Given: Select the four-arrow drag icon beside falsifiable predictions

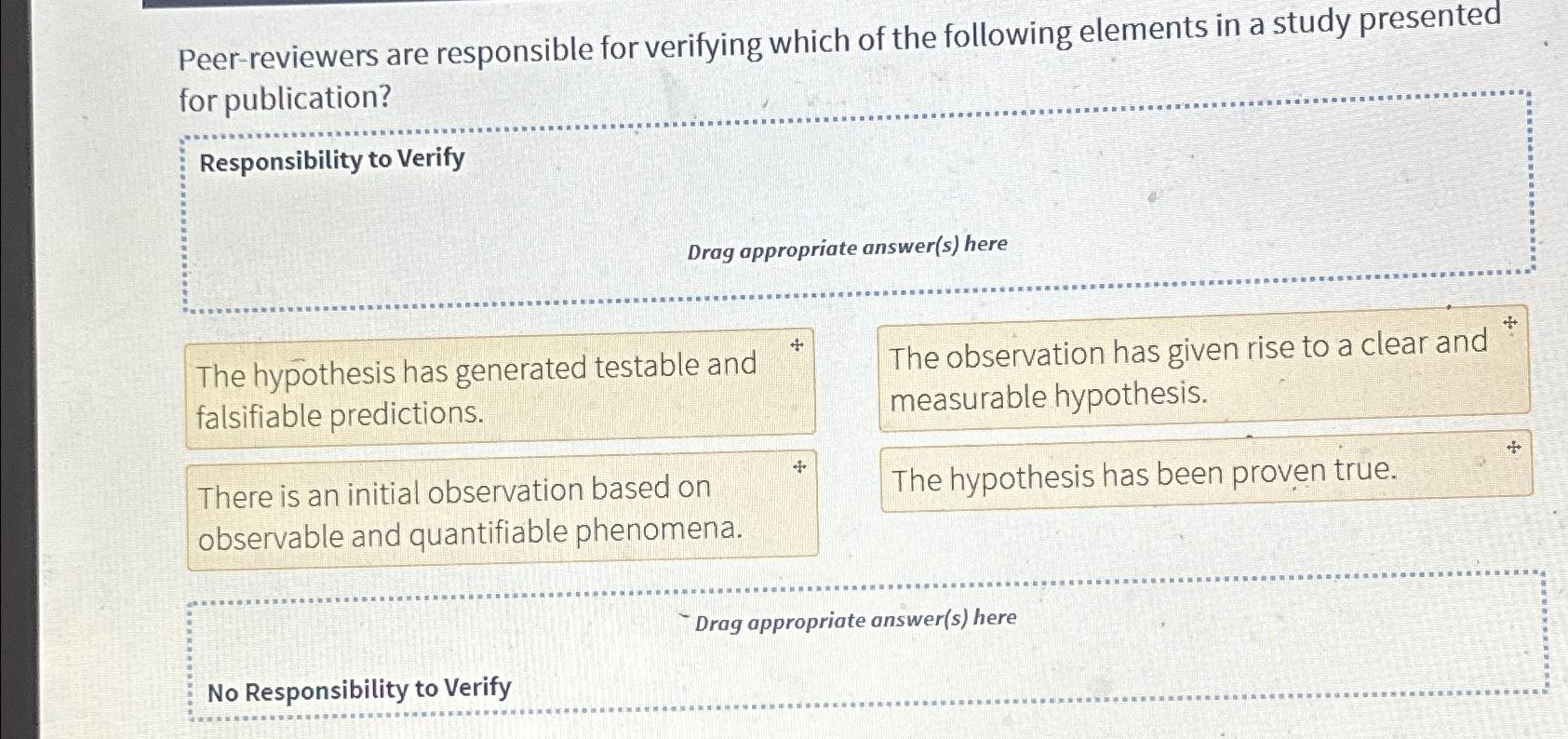Looking at the screenshot, I should (x=798, y=345).
